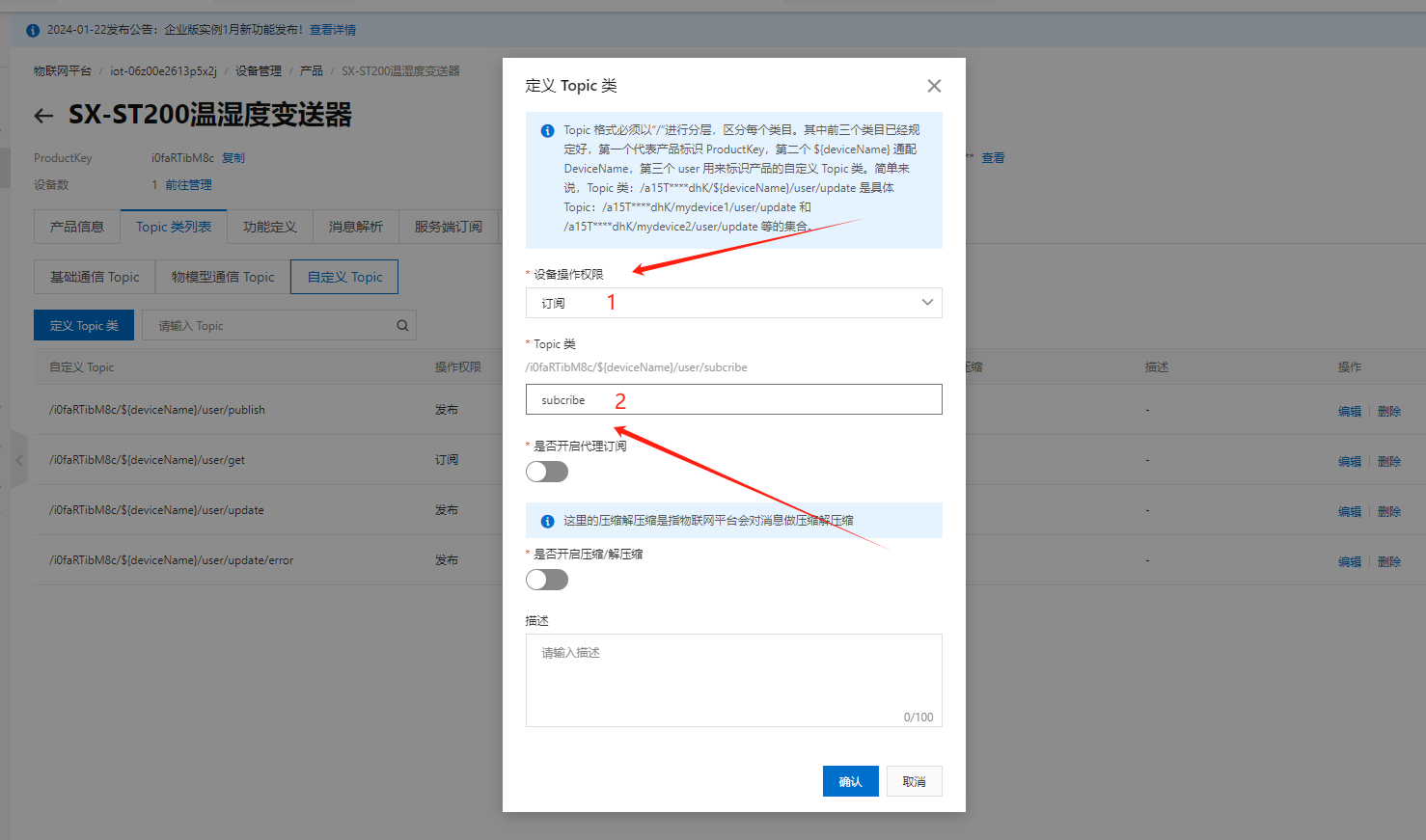The image size is (1426, 840).
Task: Click the search magnifier icon in Topic search
Action: click(x=402, y=326)
